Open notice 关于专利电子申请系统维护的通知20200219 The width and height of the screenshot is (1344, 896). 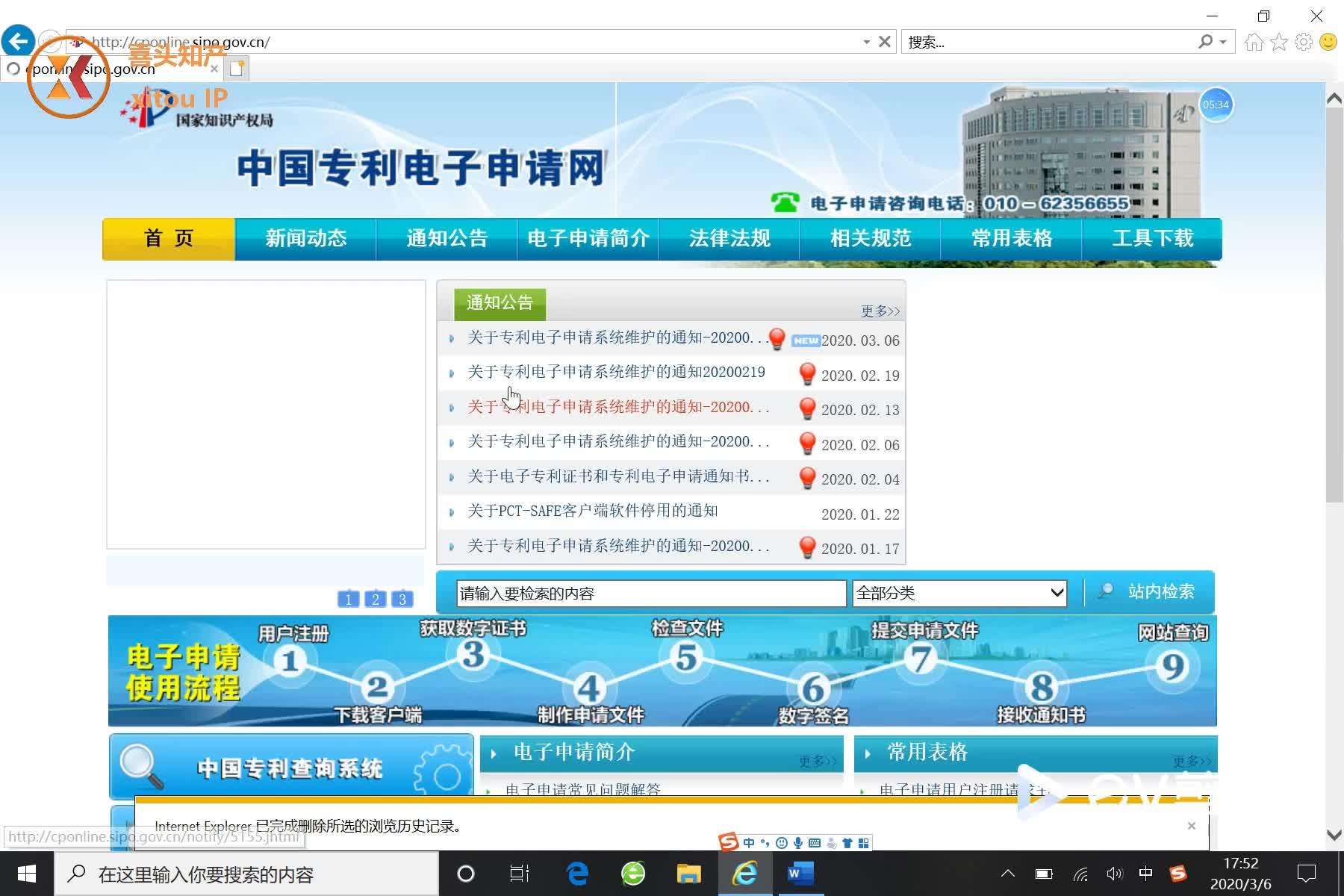pos(616,372)
